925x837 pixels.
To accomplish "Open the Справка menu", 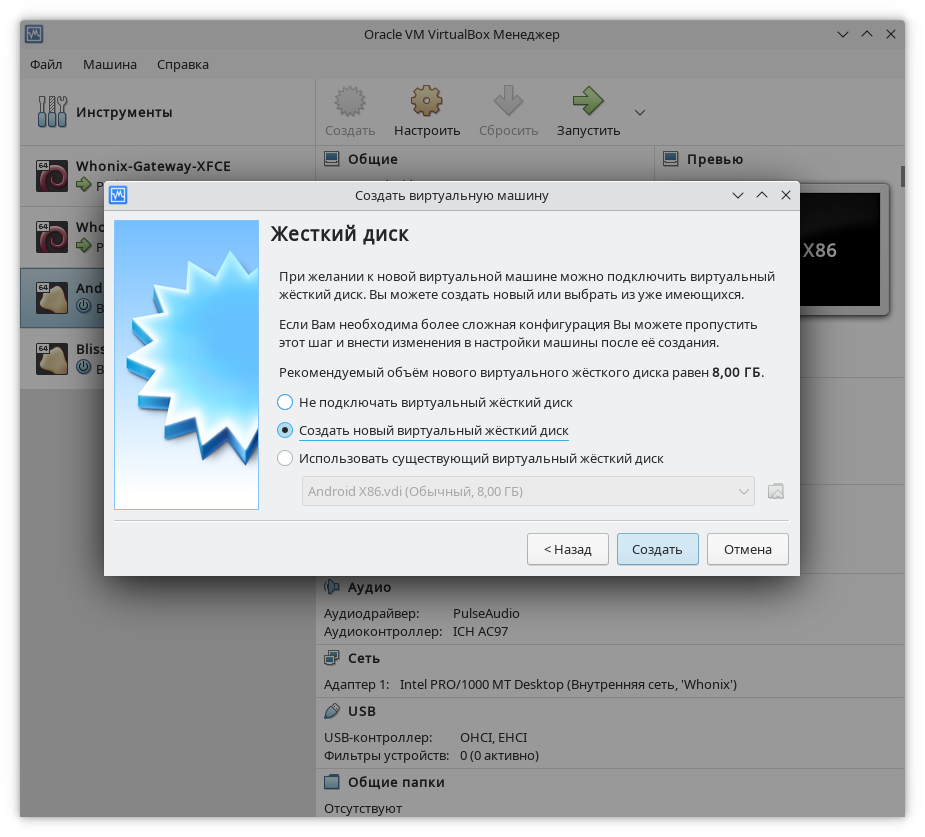I will [x=183, y=64].
